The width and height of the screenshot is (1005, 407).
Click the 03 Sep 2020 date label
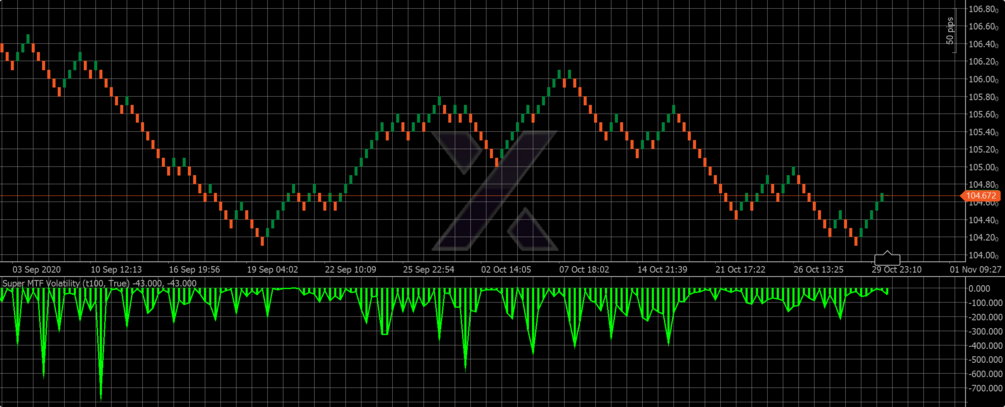[37, 270]
